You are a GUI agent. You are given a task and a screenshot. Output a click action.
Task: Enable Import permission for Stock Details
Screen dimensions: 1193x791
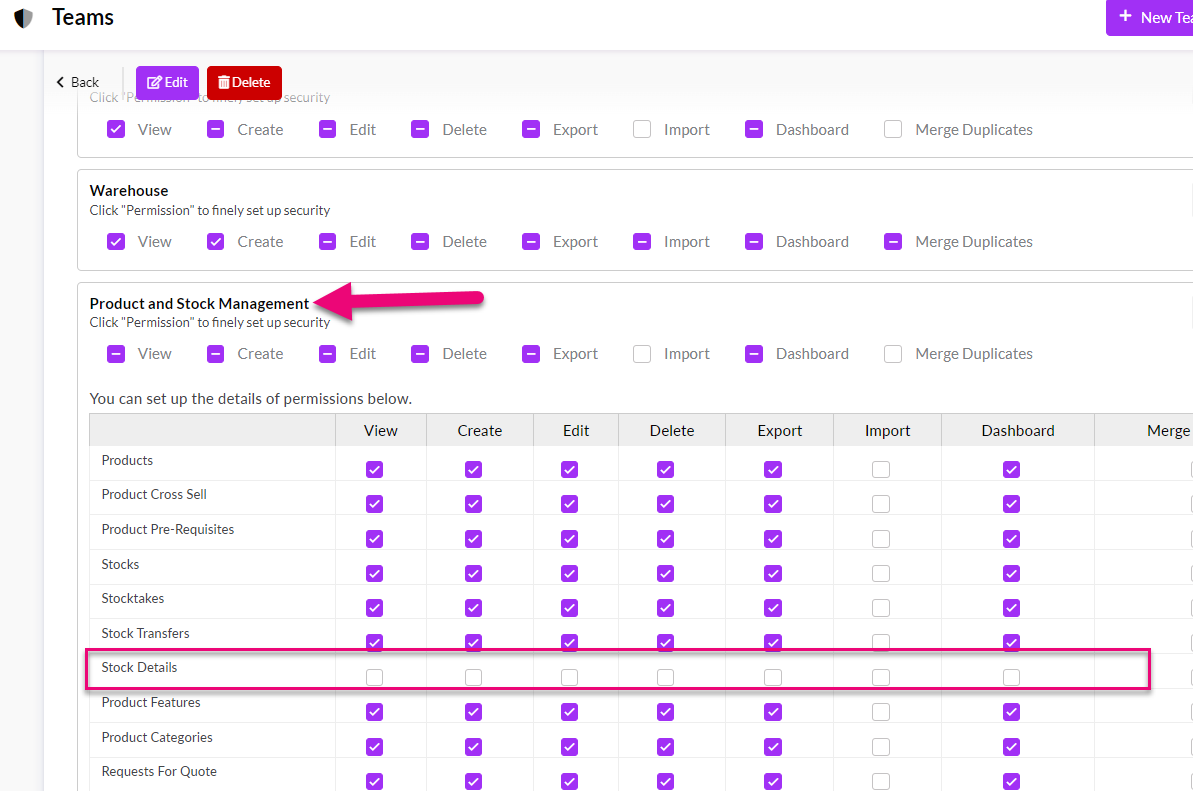[x=881, y=677]
